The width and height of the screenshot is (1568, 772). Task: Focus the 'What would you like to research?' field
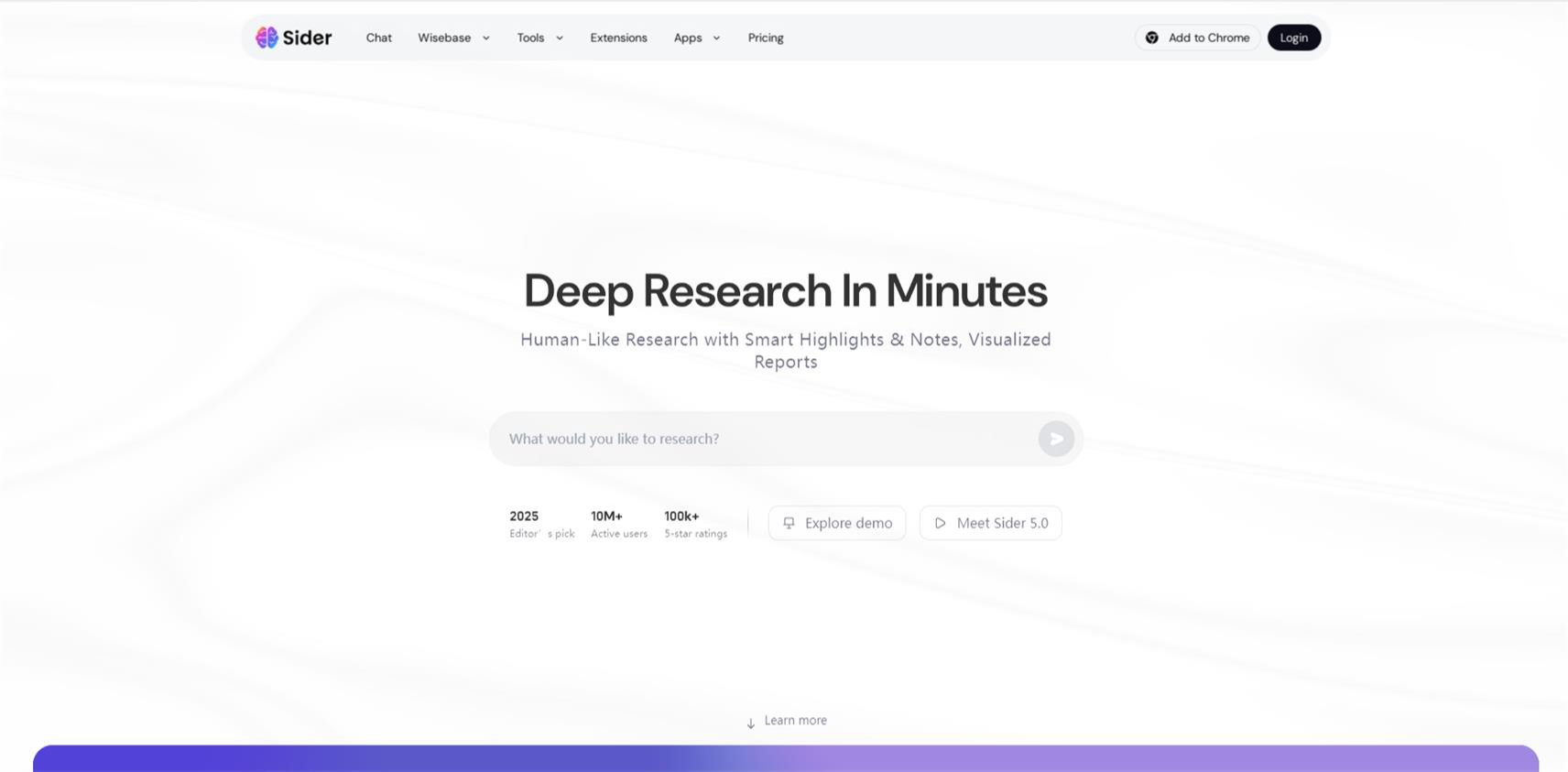[x=786, y=439]
